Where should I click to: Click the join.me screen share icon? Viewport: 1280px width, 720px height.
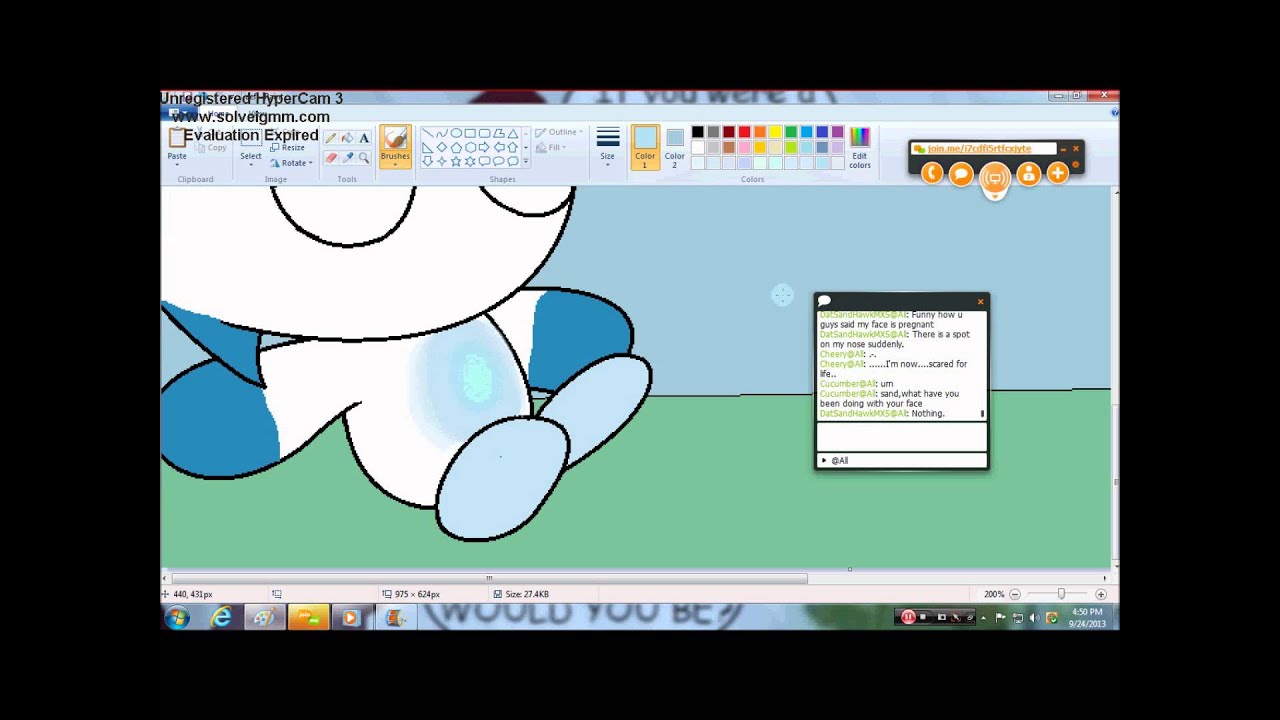[994, 178]
